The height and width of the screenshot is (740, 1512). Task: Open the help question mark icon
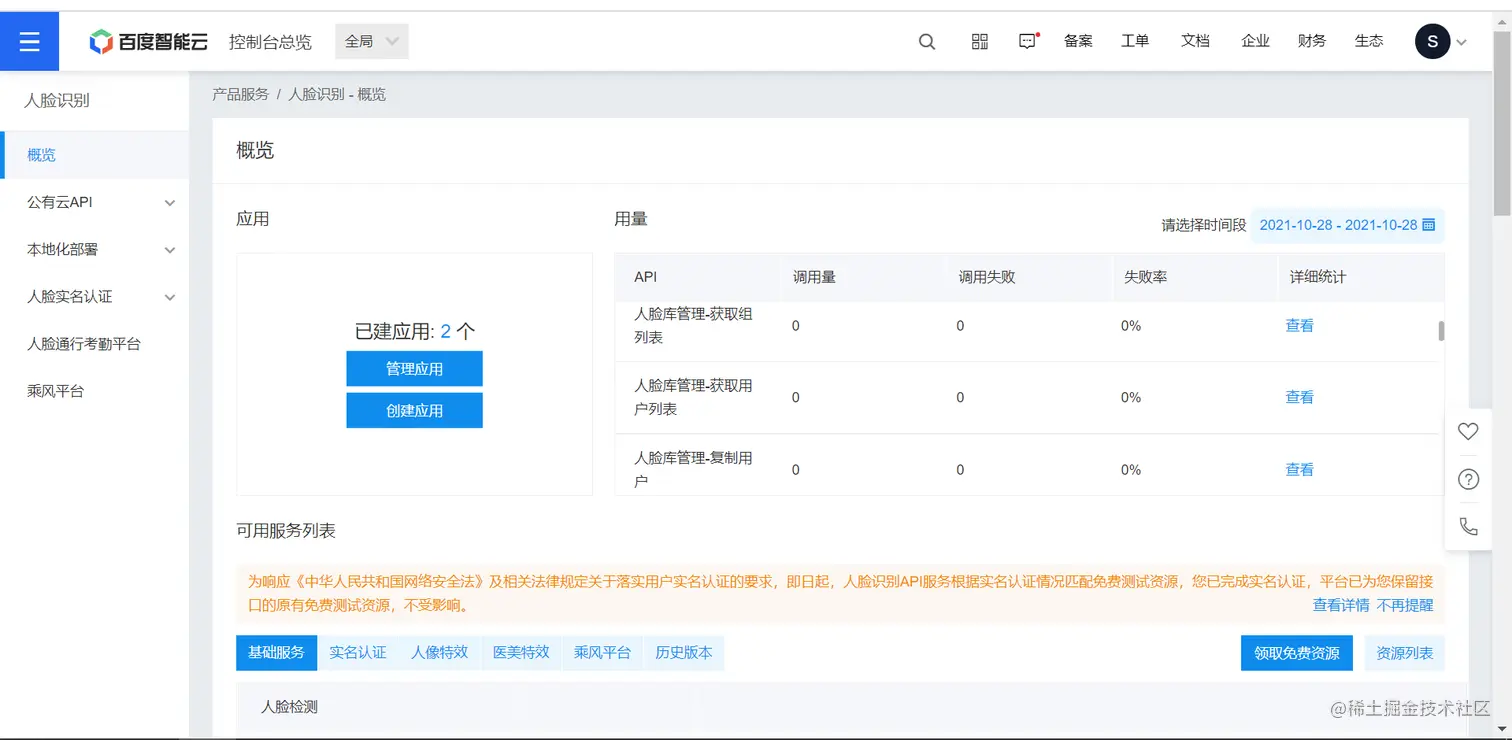pos(1468,479)
